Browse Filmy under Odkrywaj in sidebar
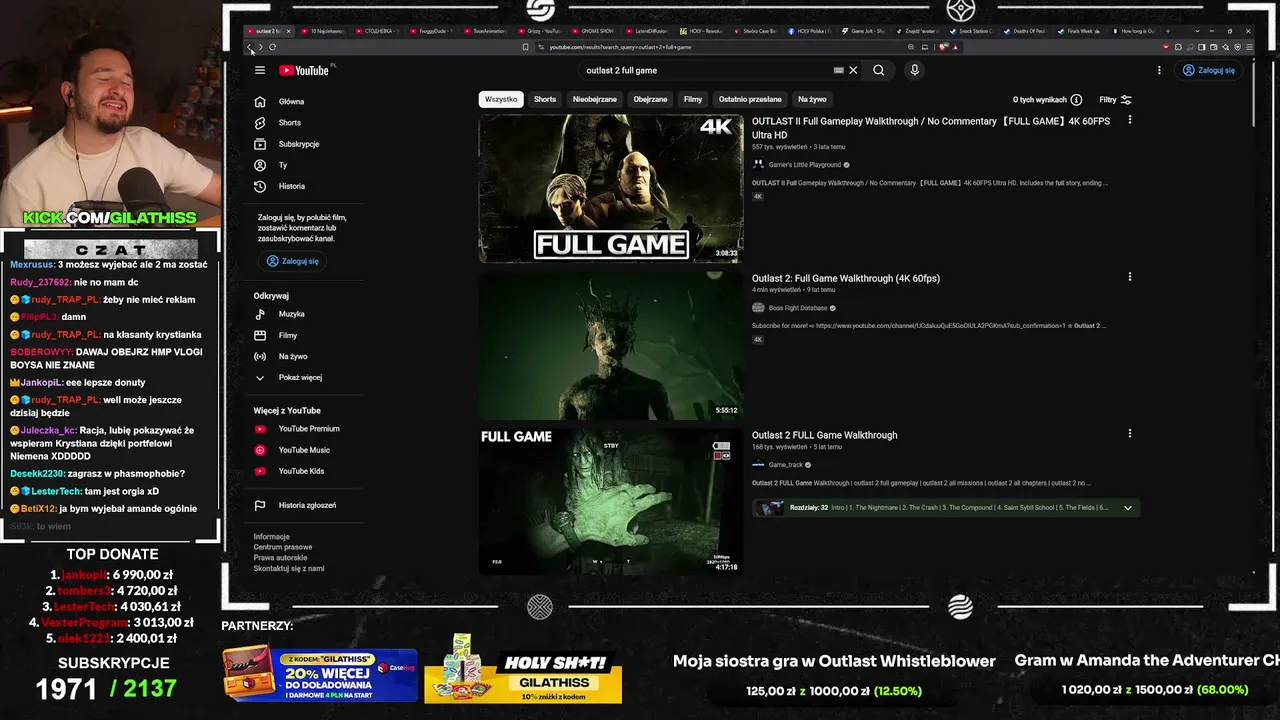 tap(287, 335)
